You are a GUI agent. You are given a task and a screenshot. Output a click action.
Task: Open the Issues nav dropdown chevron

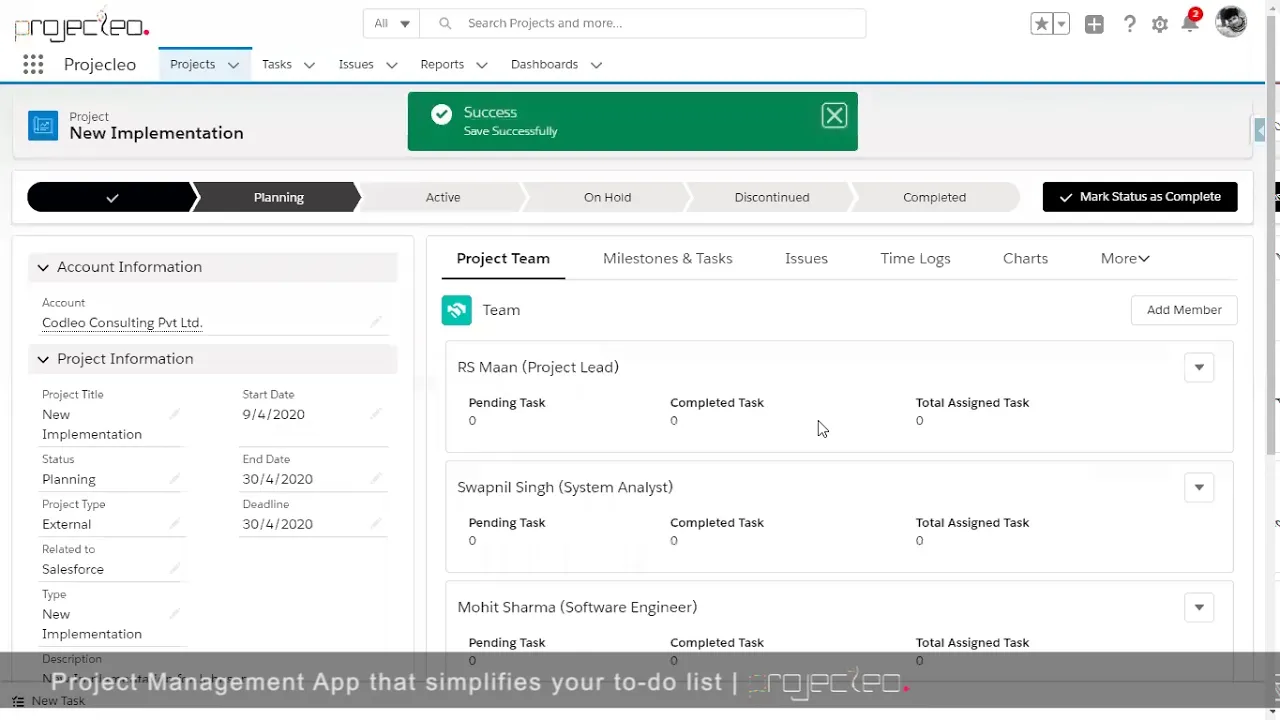click(391, 65)
